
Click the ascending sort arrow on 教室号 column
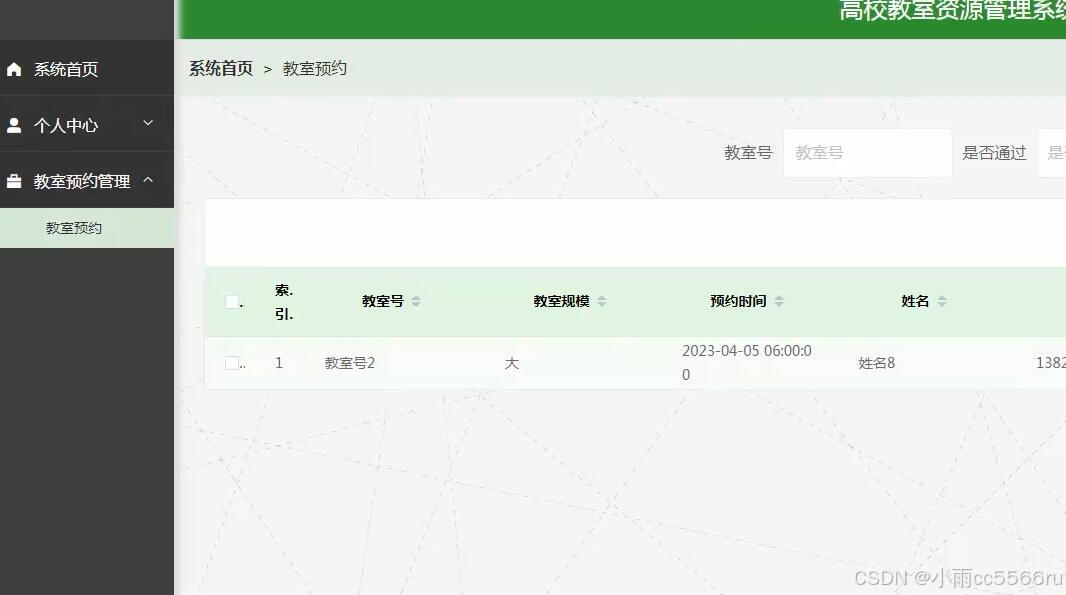pyautogui.click(x=415, y=296)
